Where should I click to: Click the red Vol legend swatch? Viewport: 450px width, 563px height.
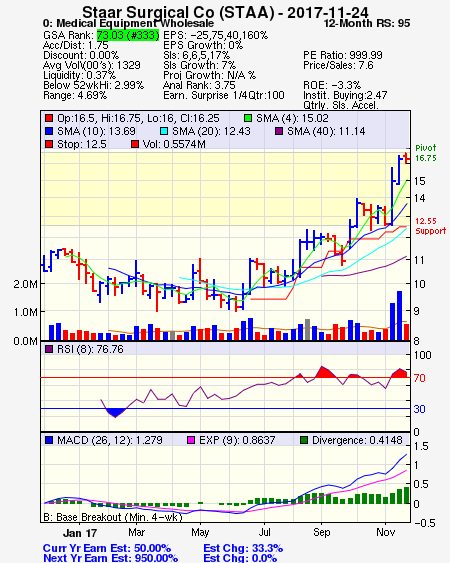tap(135, 144)
